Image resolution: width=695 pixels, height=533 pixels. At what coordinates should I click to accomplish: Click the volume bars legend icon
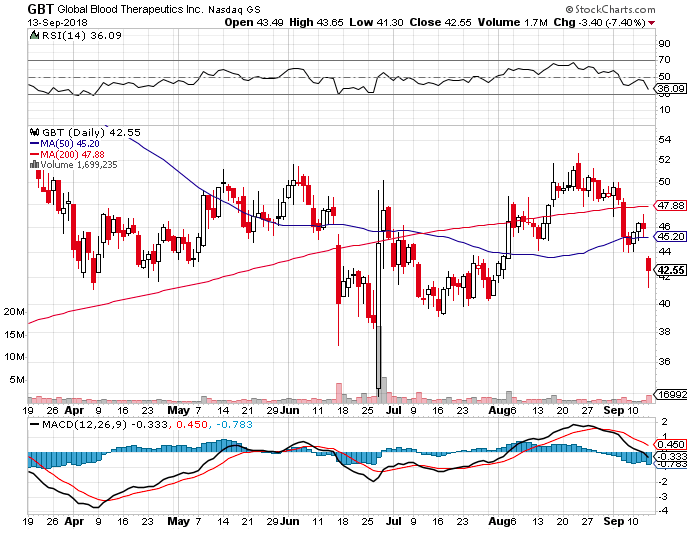click(34, 164)
